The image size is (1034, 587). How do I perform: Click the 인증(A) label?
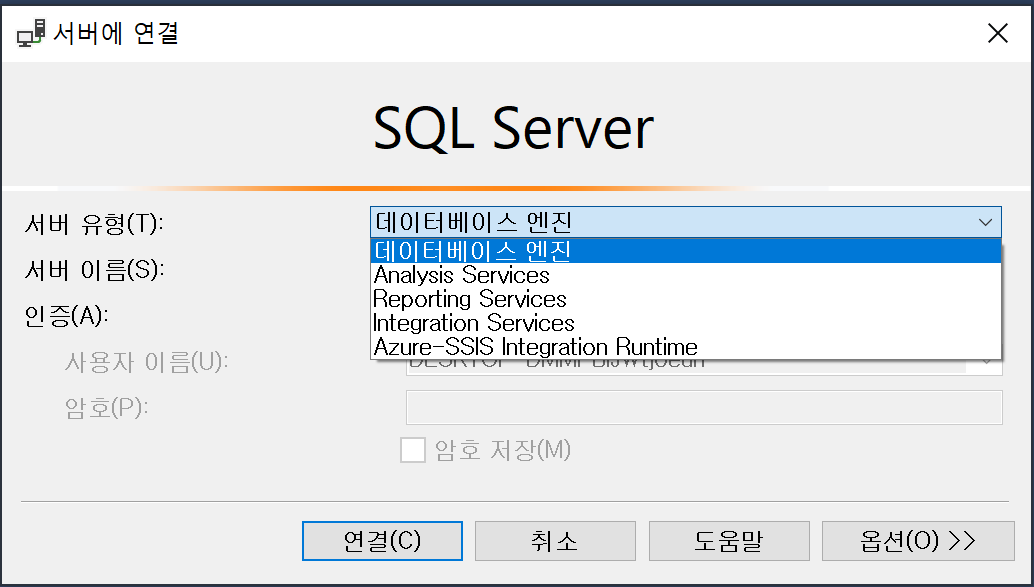66,316
